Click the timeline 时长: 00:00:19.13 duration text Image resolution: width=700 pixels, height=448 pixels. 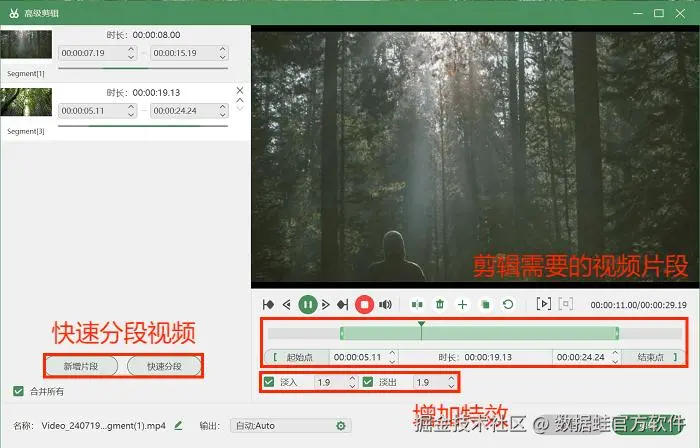tap(475, 357)
